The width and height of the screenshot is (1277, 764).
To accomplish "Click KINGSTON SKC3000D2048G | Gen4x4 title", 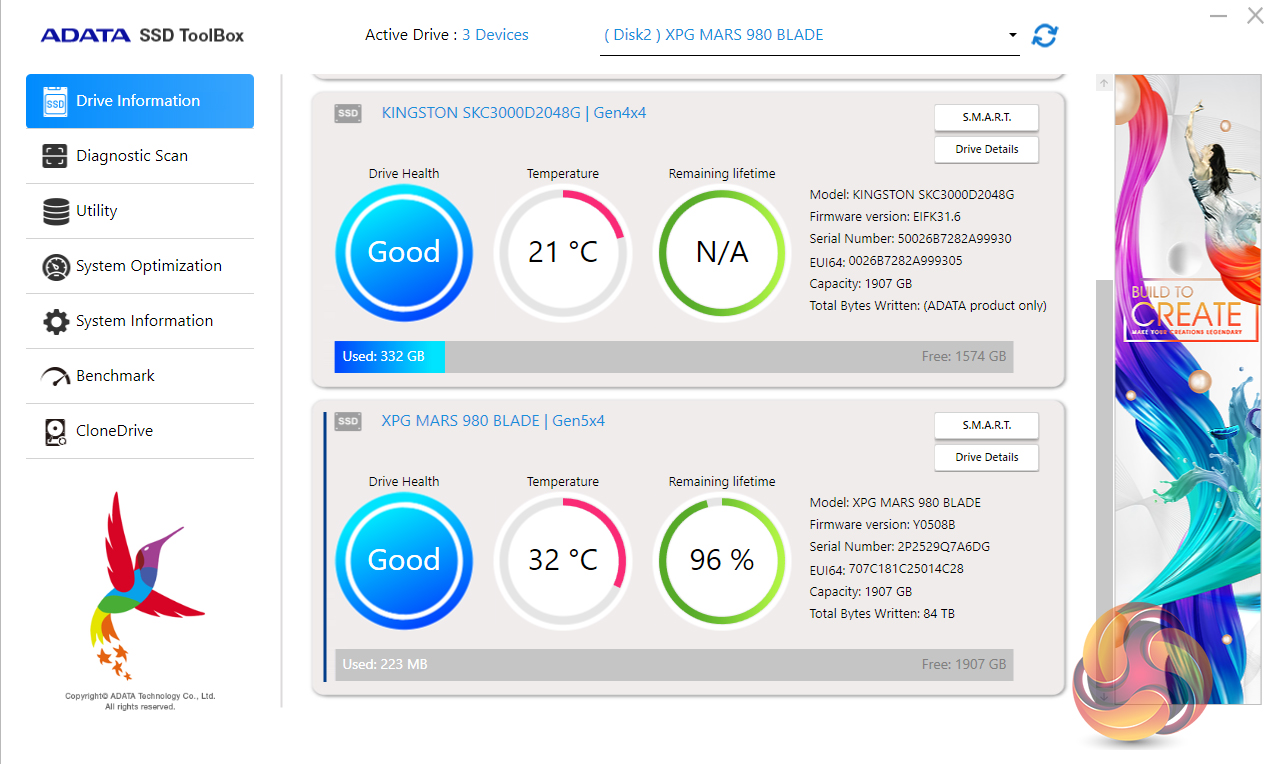I will tap(514, 113).
